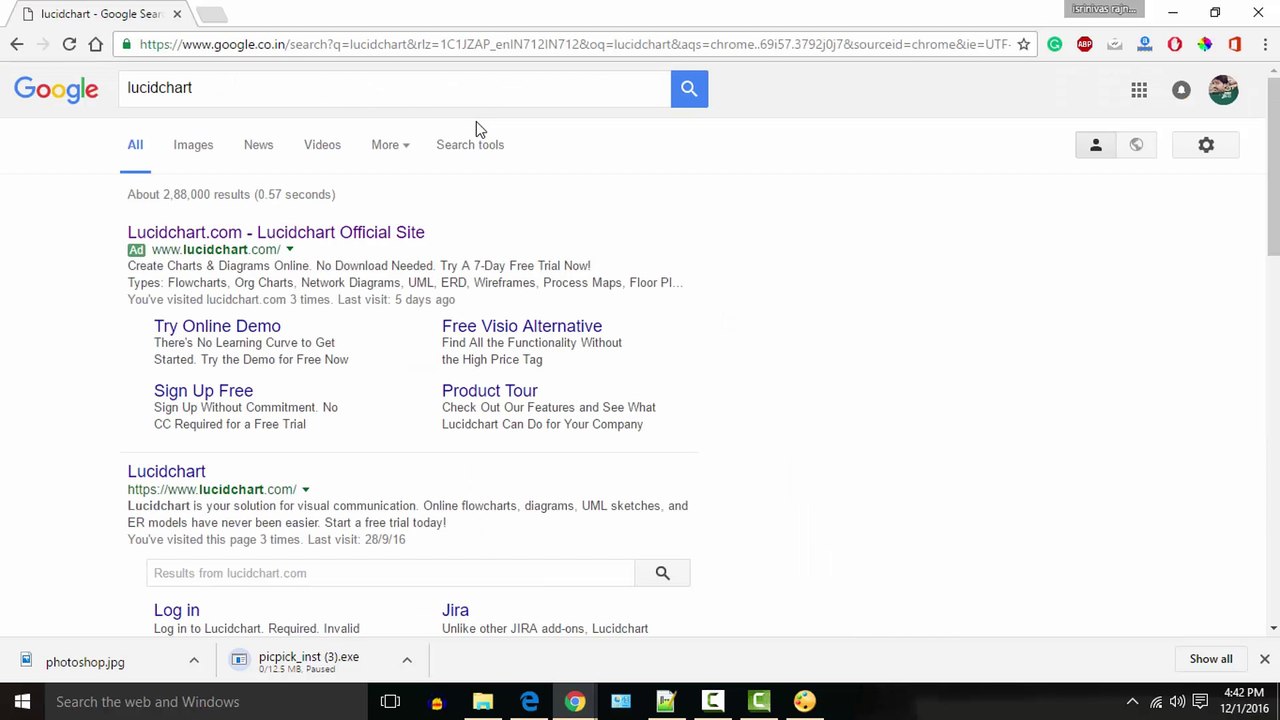Close the lucidchart browser tab
The height and width of the screenshot is (720, 1280).
click(x=177, y=14)
